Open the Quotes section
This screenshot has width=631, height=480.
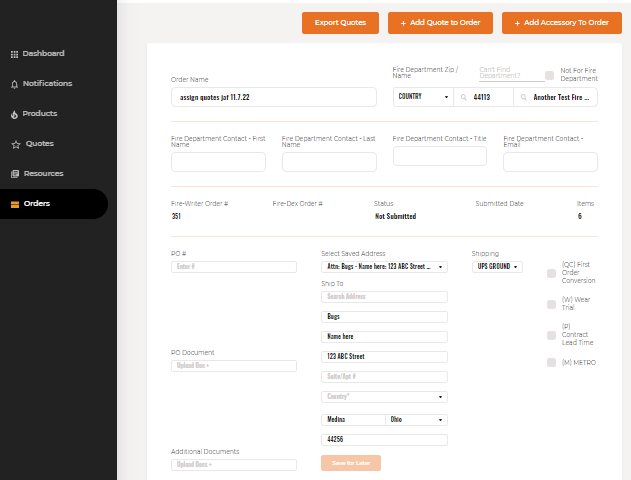click(x=40, y=144)
